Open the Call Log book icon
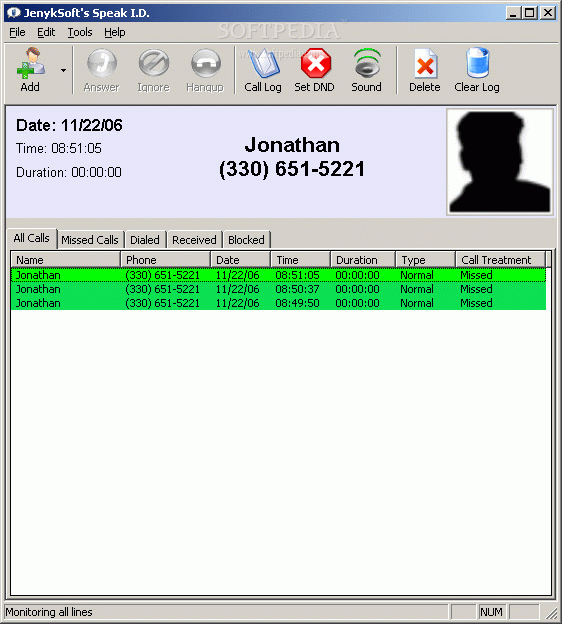Viewport: 562px width, 624px height. click(x=263, y=63)
